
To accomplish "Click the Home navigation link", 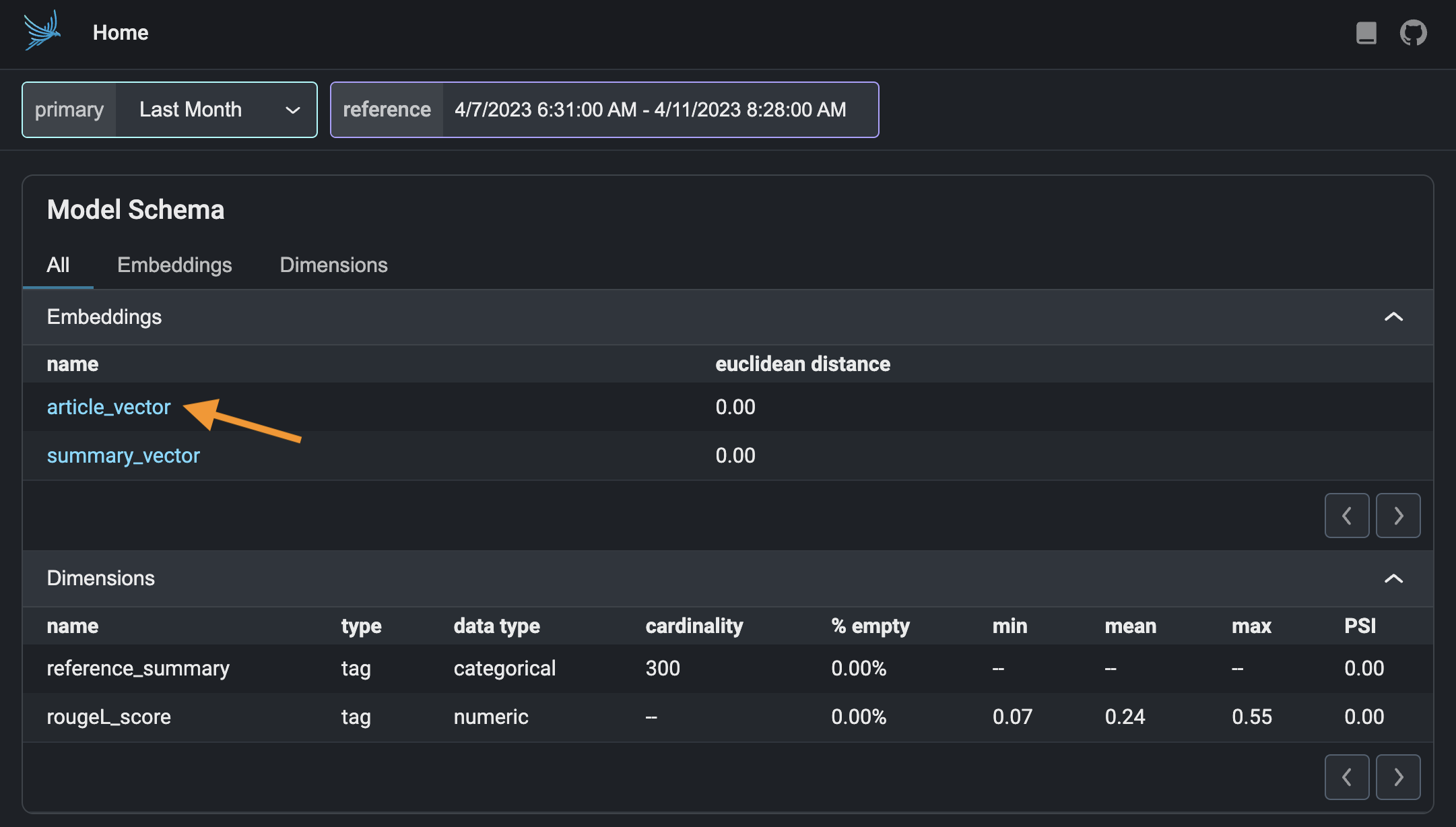I will 121,32.
